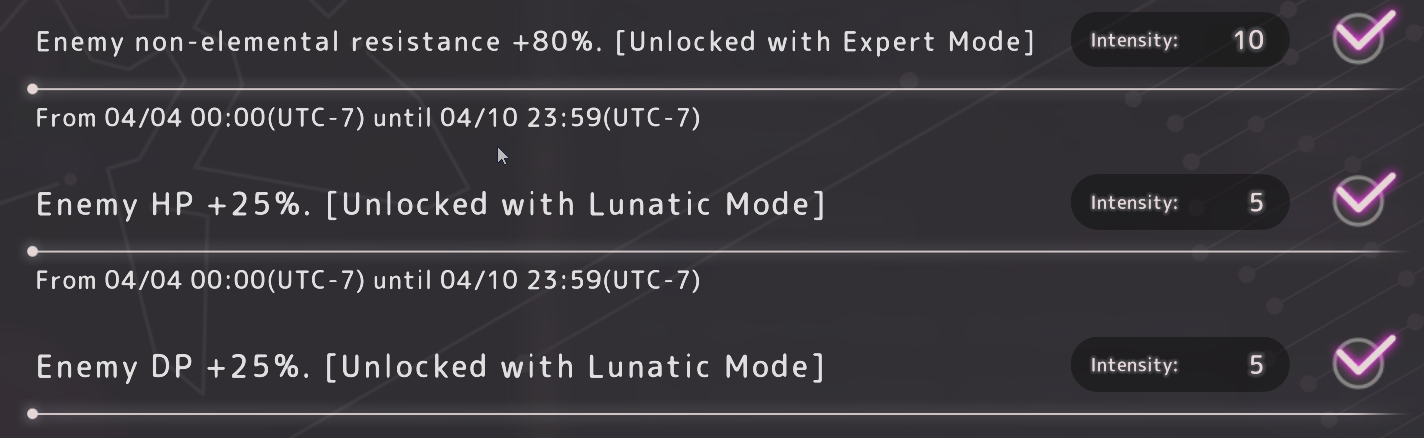
Task: Click the Intensity 5 pill beside Enemy HP
Action: (x=1179, y=202)
